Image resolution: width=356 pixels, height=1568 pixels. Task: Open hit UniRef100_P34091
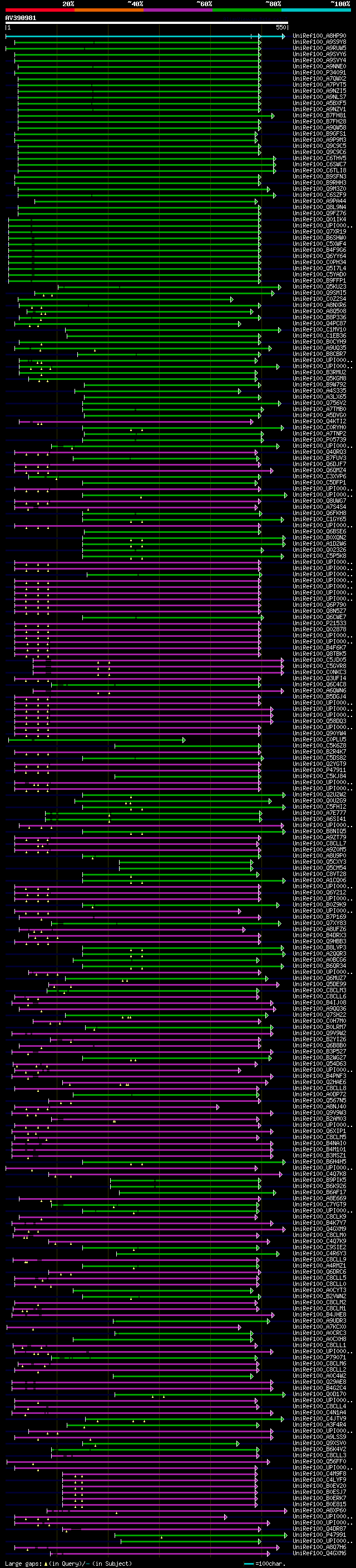coord(319,72)
